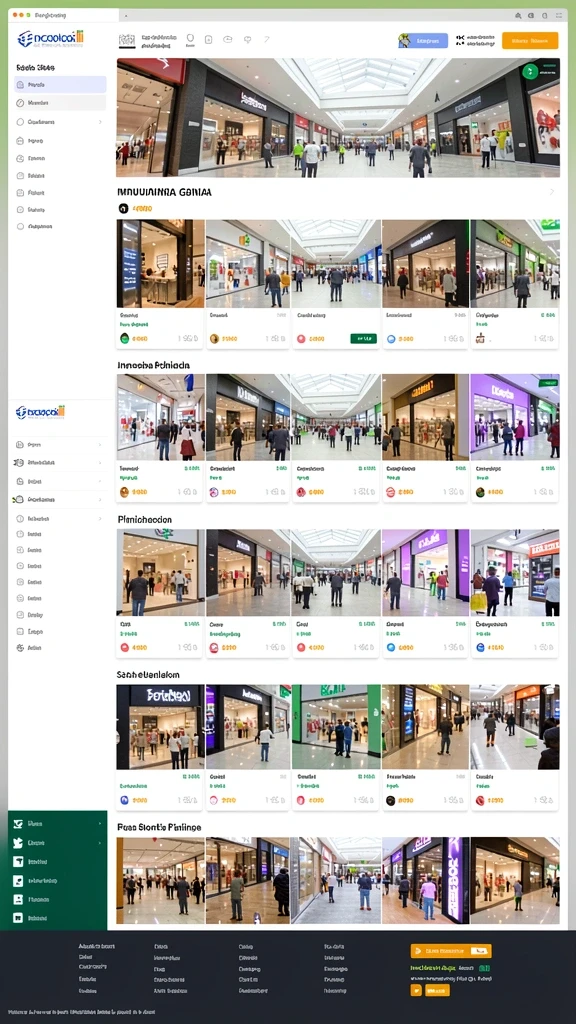Viewport: 576px width, 1024px height.
Task: Expand the first item in the green sidebar panel
Action: click(x=57, y=824)
